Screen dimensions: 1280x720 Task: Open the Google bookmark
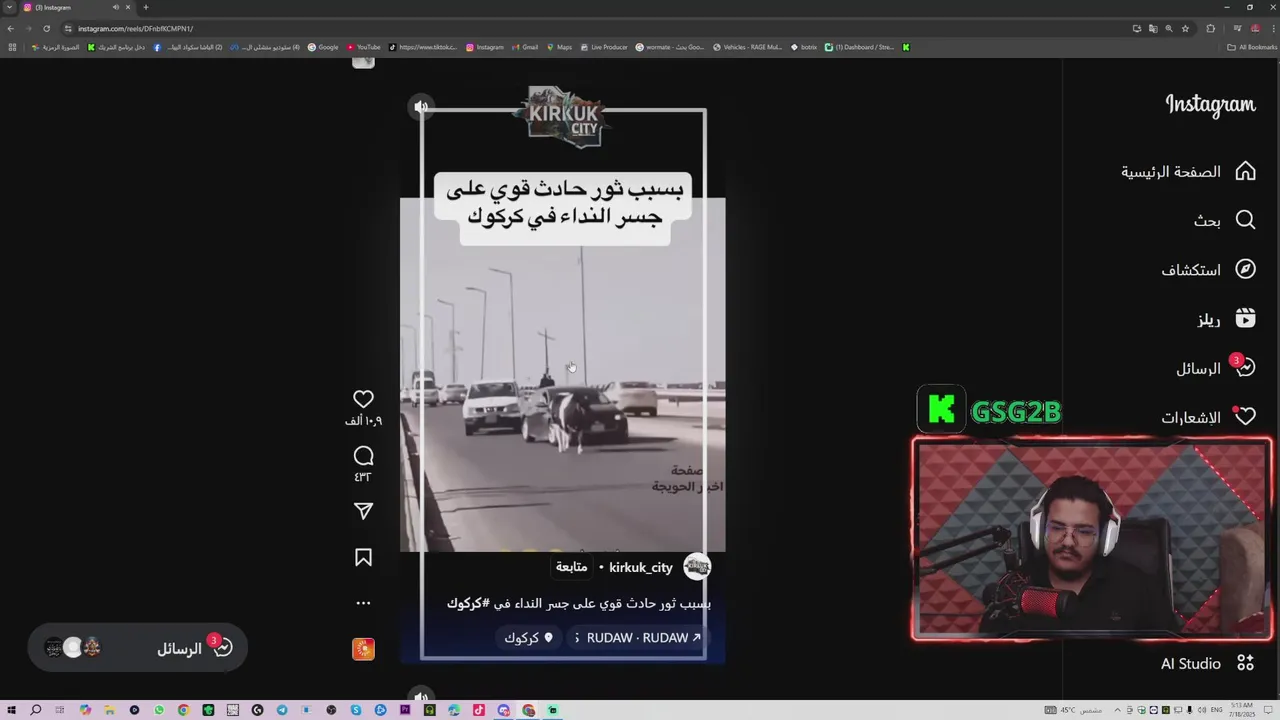click(323, 47)
